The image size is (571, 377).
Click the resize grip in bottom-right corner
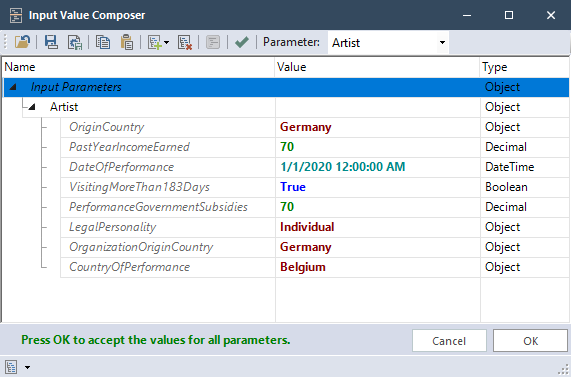point(563,370)
